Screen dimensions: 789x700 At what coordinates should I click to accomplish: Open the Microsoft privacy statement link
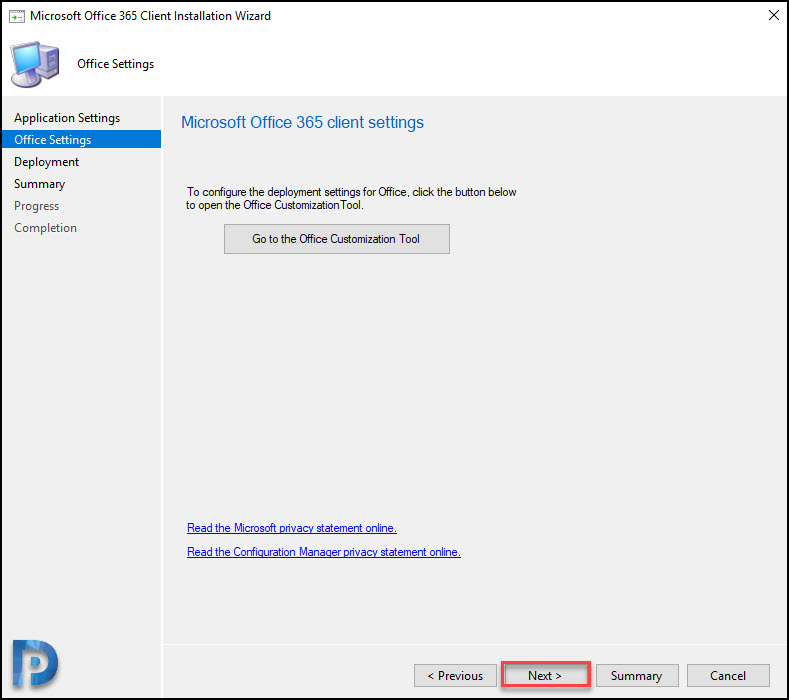point(292,528)
